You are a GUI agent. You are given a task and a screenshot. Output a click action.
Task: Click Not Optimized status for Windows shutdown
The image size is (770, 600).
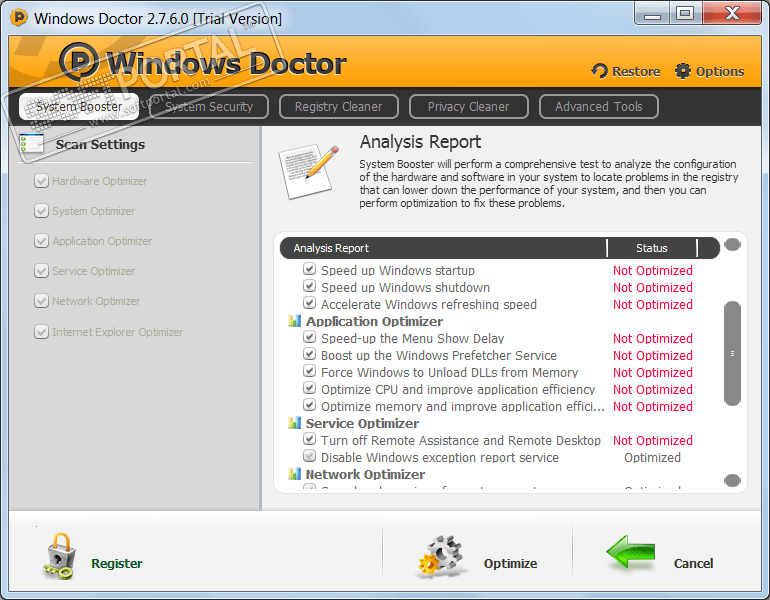tap(653, 288)
